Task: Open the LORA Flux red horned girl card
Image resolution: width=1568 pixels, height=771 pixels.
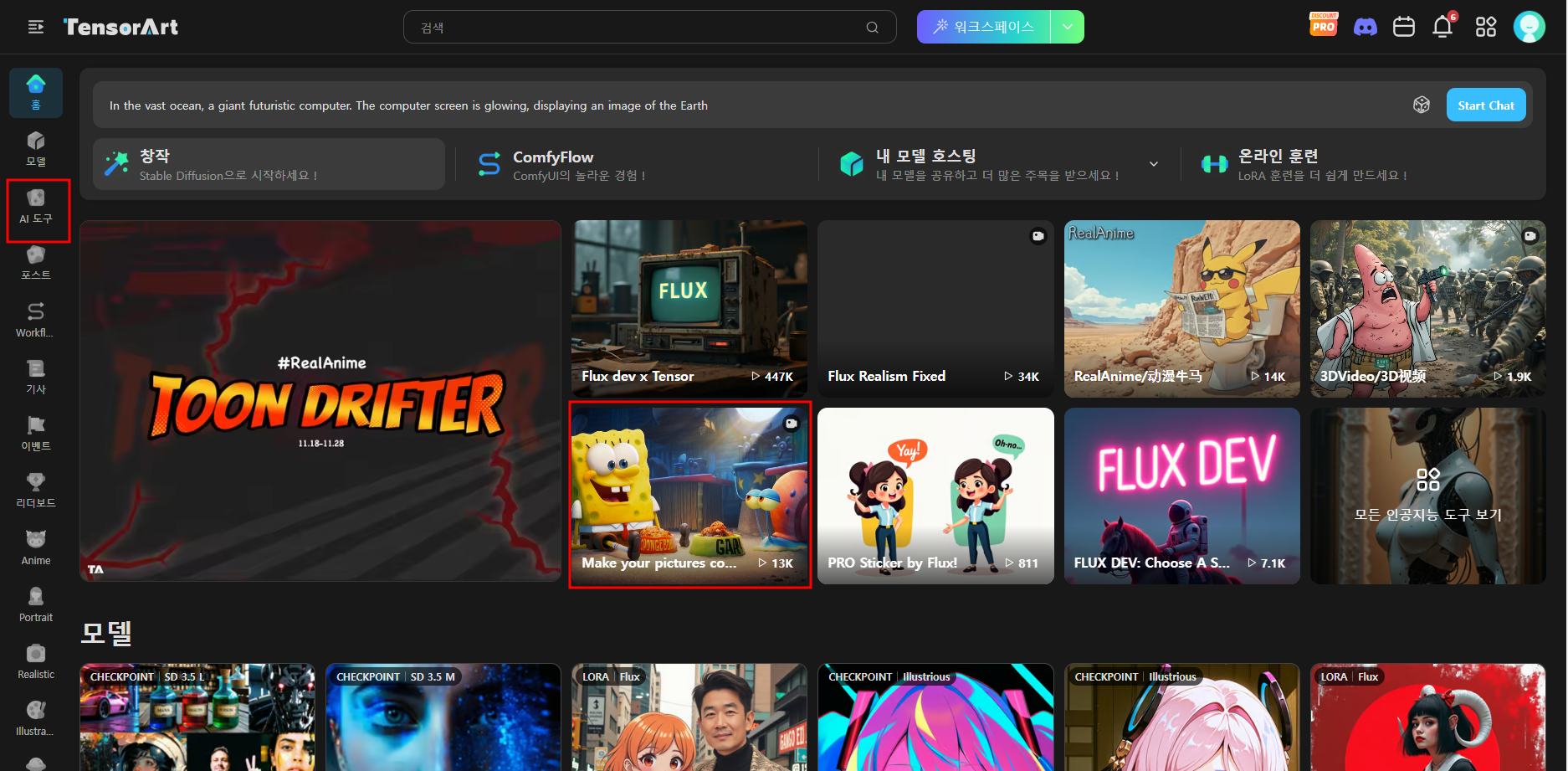Action: point(1427,717)
